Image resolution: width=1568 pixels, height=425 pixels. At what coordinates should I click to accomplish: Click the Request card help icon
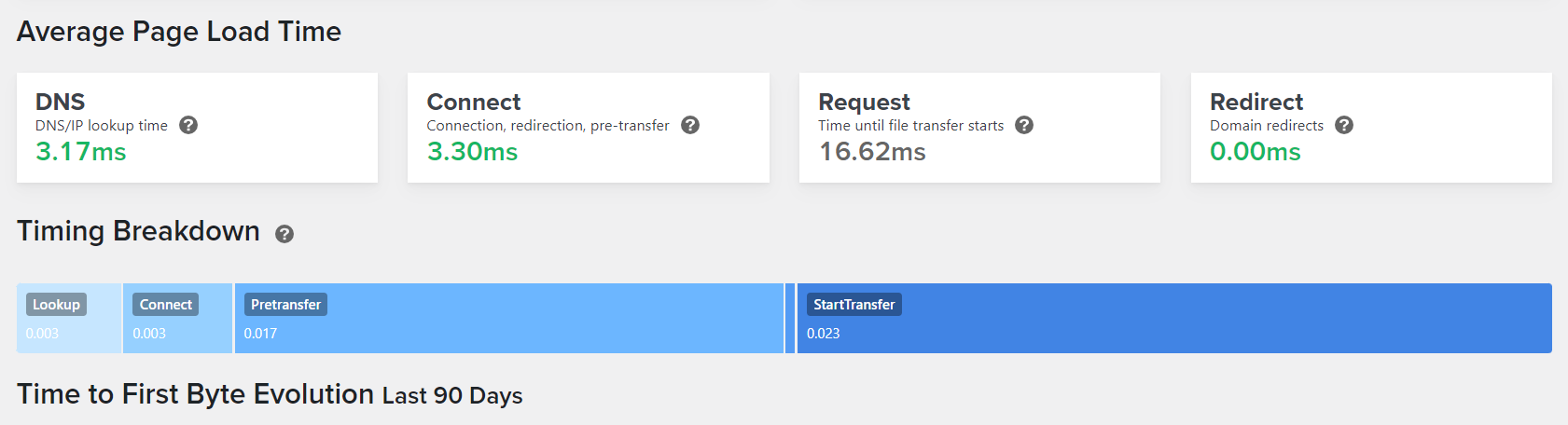(1024, 125)
